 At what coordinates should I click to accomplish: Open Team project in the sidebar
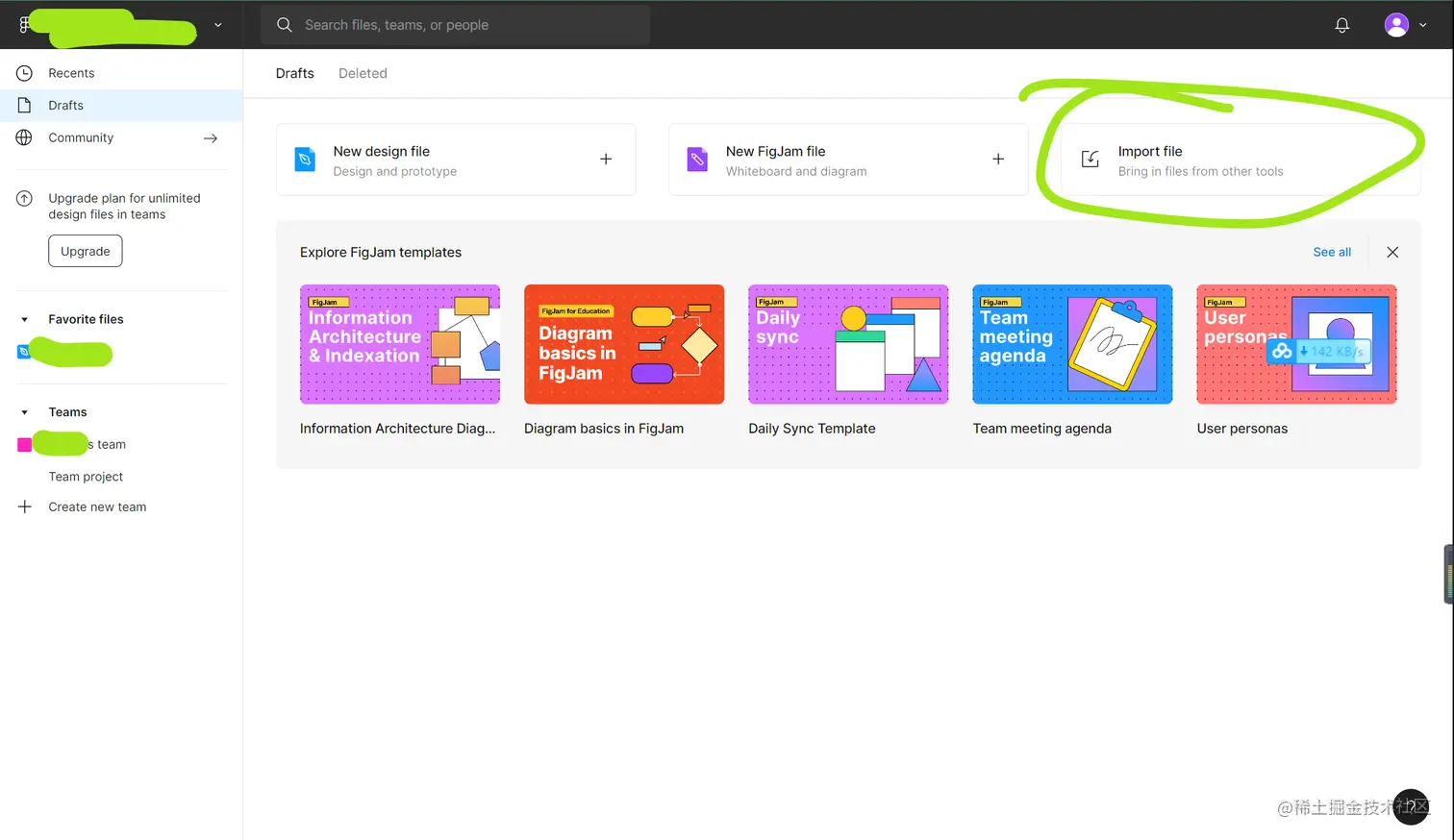click(x=86, y=477)
